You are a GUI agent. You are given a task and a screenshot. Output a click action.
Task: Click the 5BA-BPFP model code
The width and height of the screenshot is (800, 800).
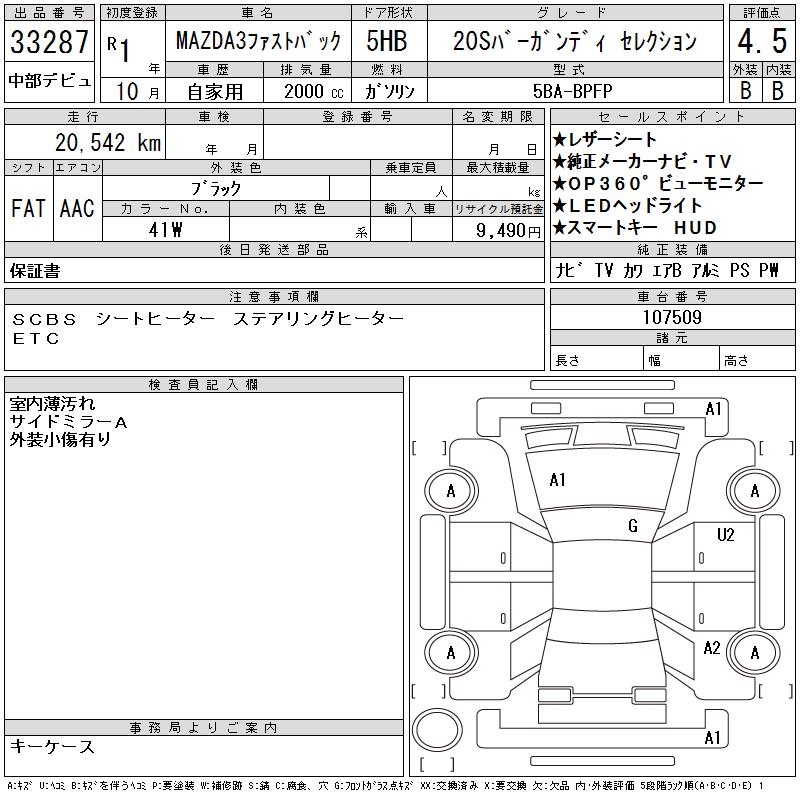coord(574,90)
